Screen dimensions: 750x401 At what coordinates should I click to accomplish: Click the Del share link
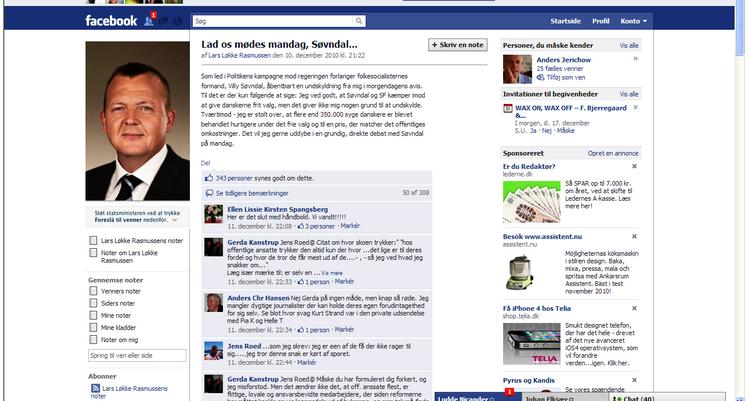point(205,163)
